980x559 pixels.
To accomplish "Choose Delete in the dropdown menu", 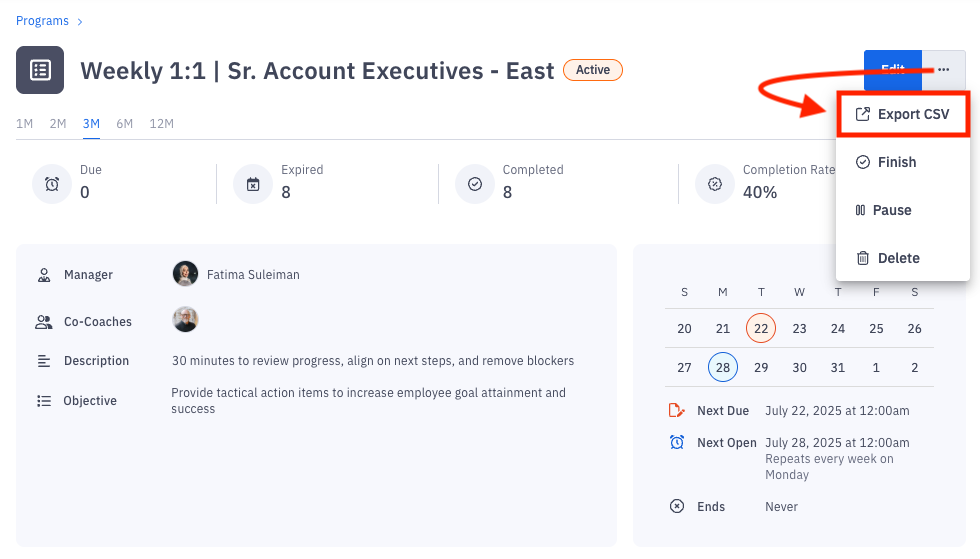I will [898, 258].
